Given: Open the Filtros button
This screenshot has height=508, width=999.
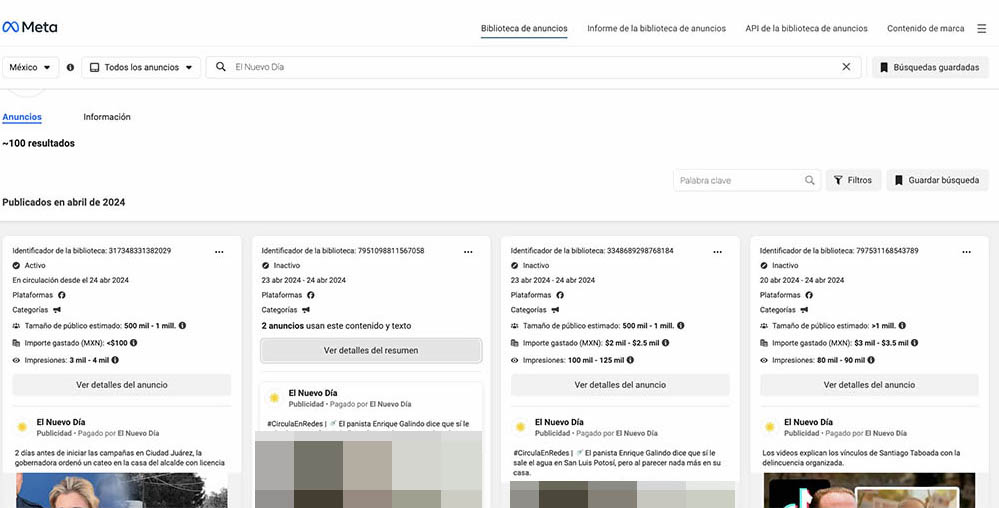Looking at the screenshot, I should coord(853,180).
